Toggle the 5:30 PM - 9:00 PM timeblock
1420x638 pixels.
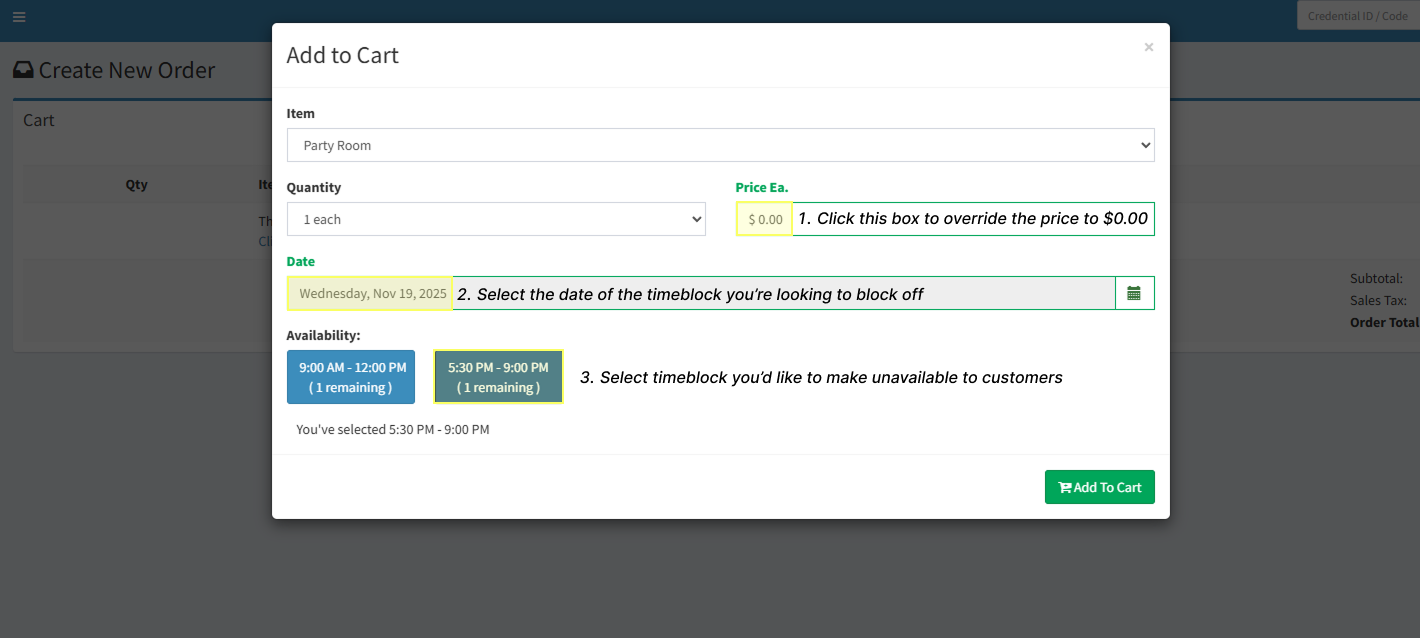pos(498,377)
